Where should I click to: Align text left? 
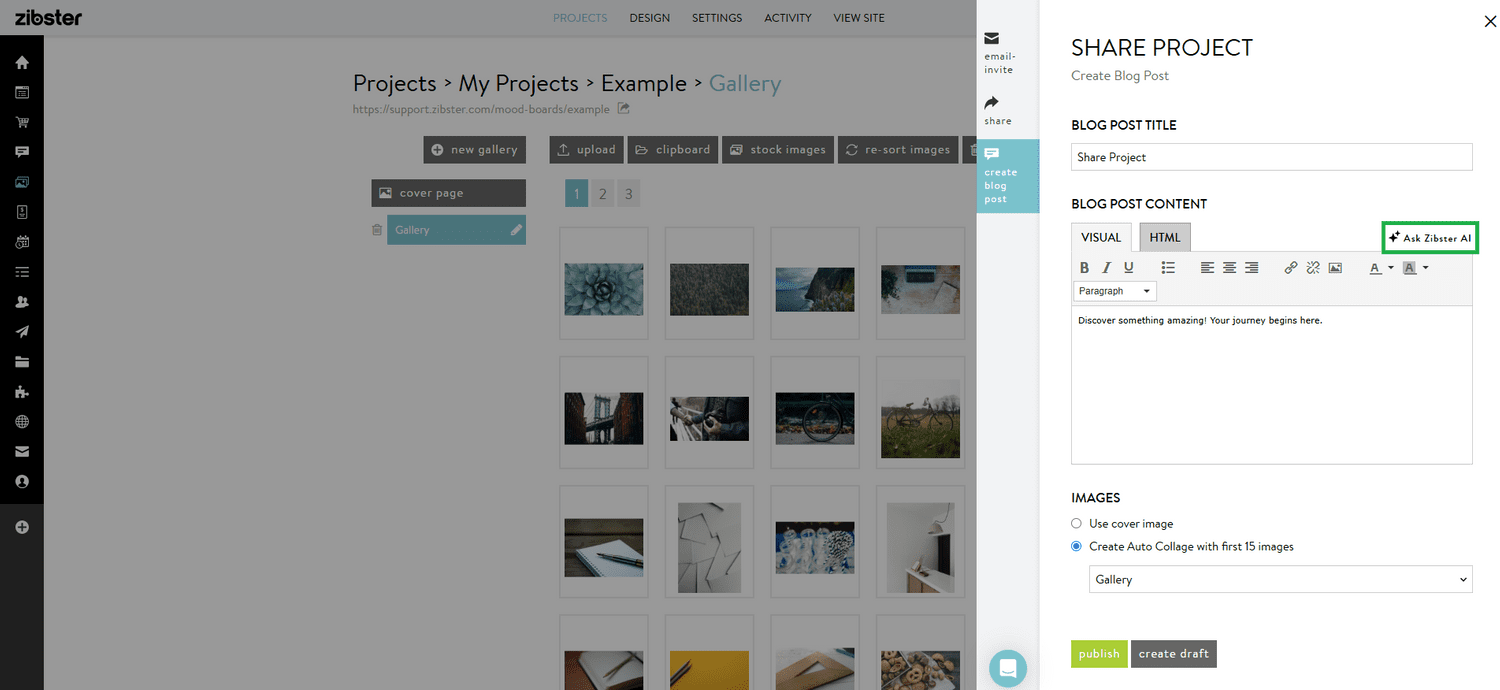tap(1207, 268)
